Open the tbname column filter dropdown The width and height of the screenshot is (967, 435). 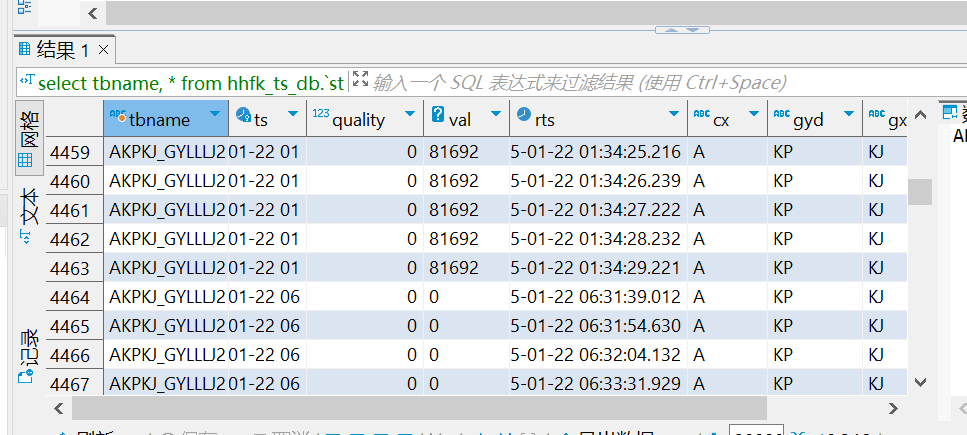(213, 115)
